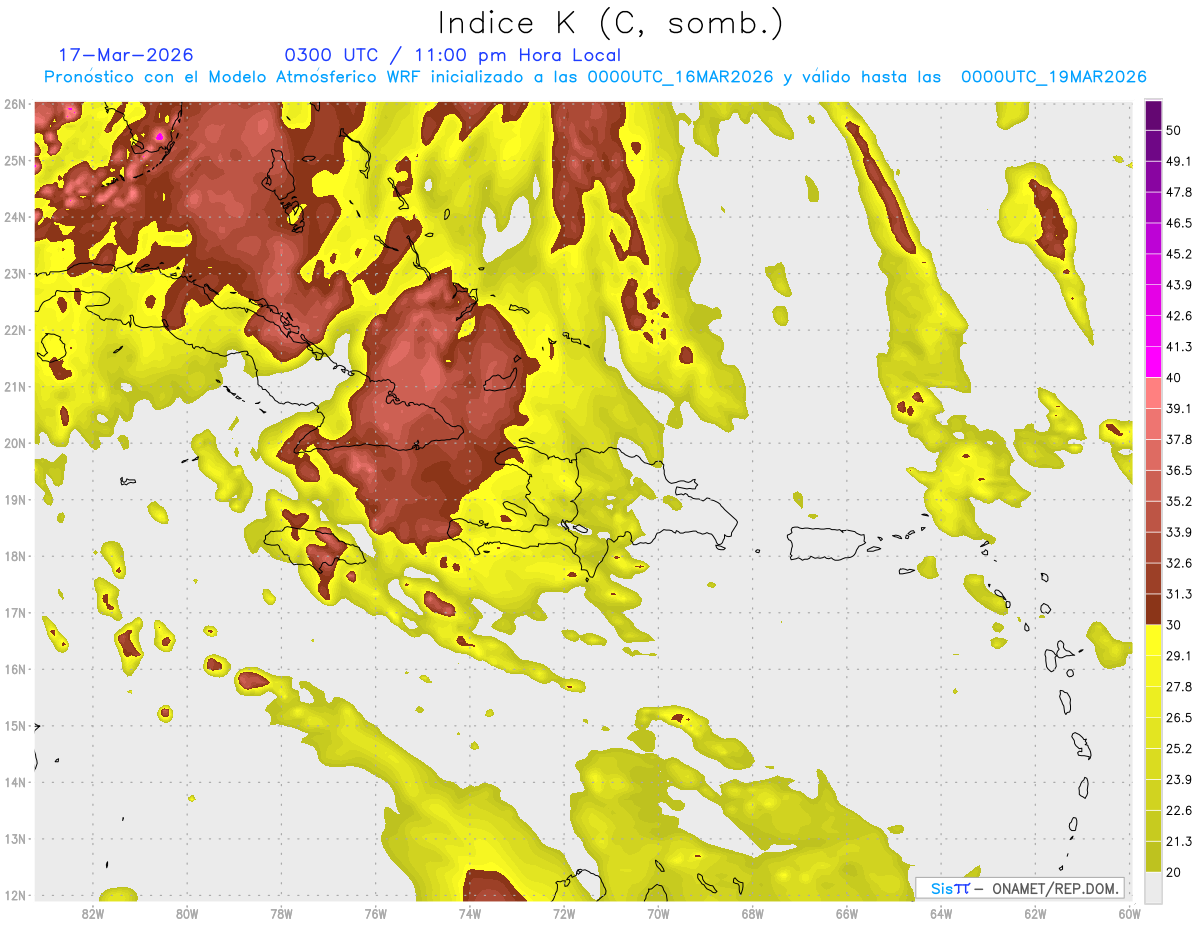
Task: Click the "26N" latitude label
Action: [x=15, y=104]
